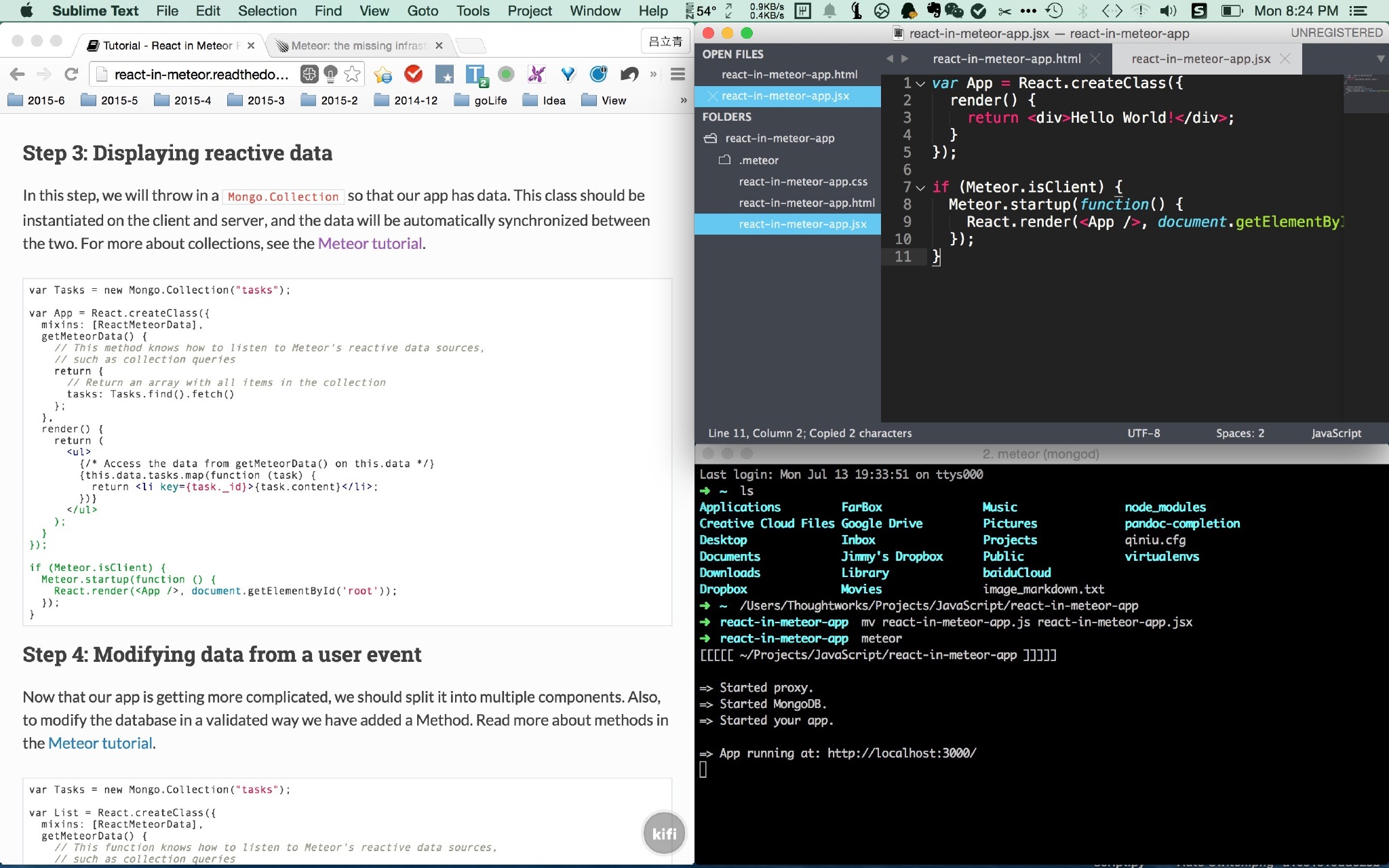The width and height of the screenshot is (1389, 868).
Task: Select the green record browser extension icon
Action: coord(506,75)
